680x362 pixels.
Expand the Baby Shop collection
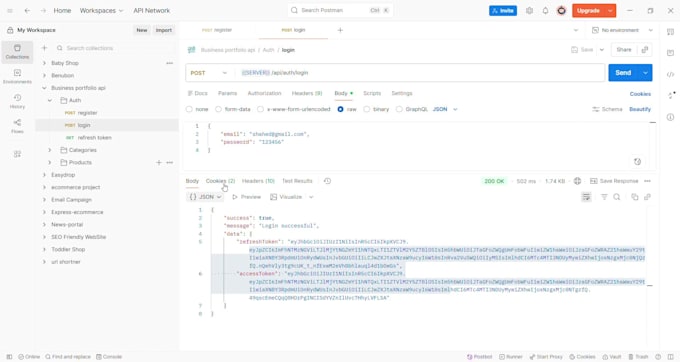[44, 63]
